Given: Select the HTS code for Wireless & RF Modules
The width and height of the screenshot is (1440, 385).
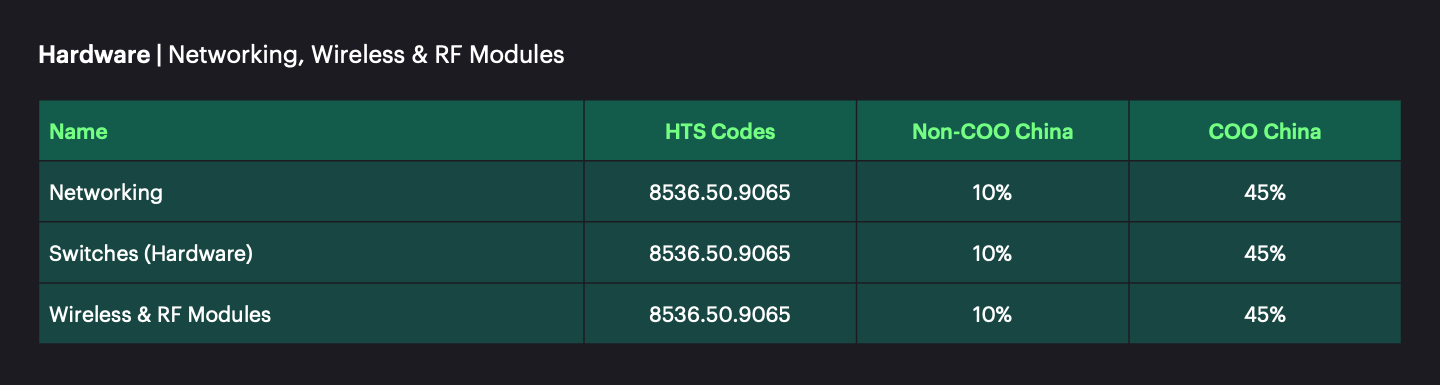Looking at the screenshot, I should click(720, 314).
